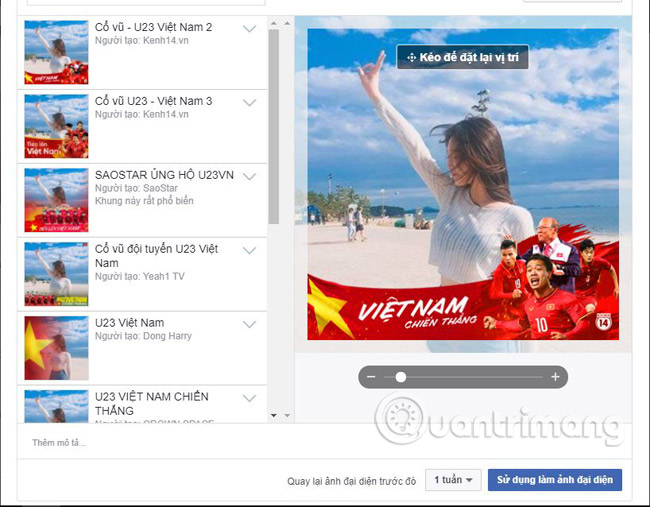
Task: Click the Thêm mô tả description field
Action: [x=324, y=442]
